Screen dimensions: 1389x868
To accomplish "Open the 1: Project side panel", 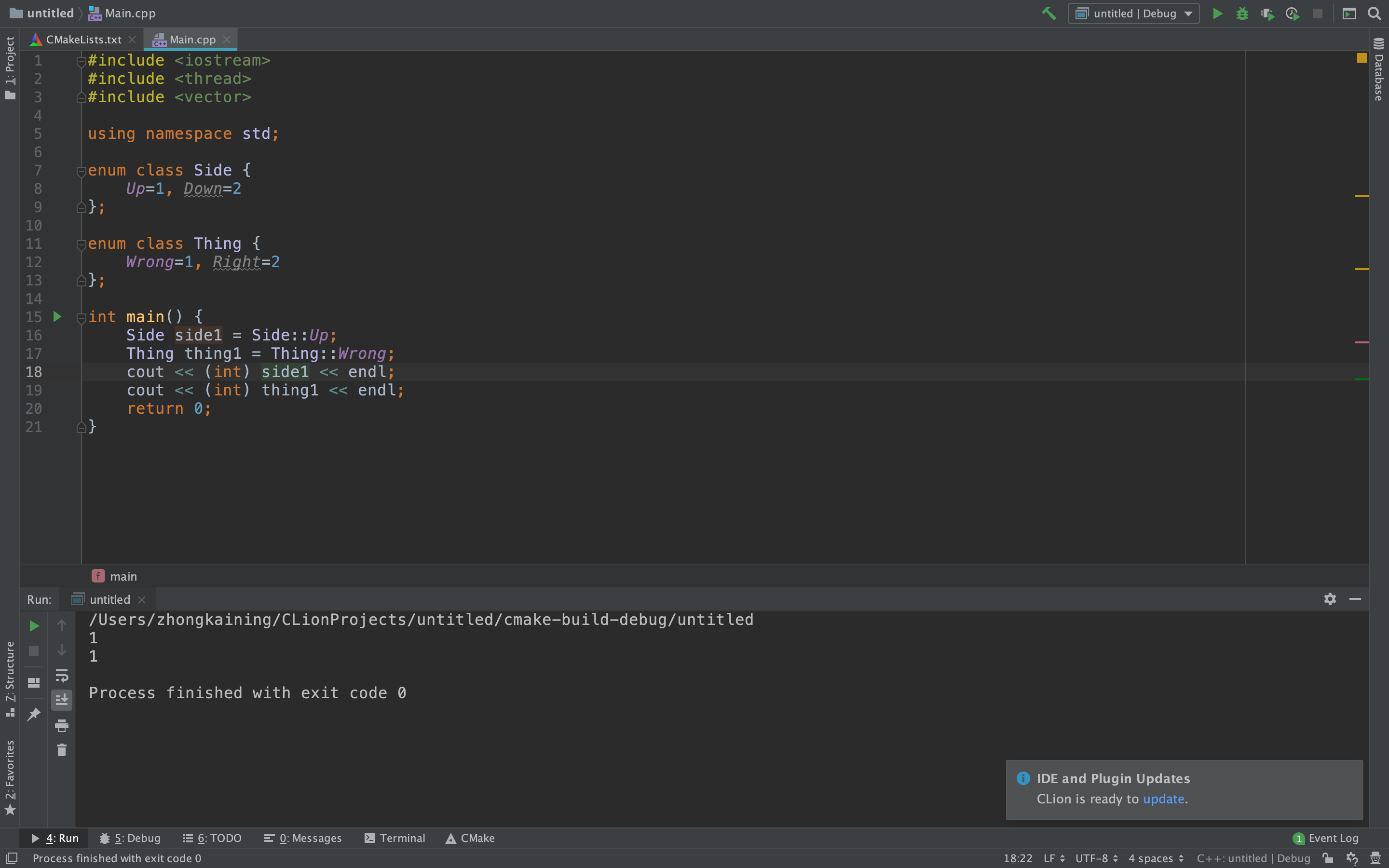I will pos(10,68).
